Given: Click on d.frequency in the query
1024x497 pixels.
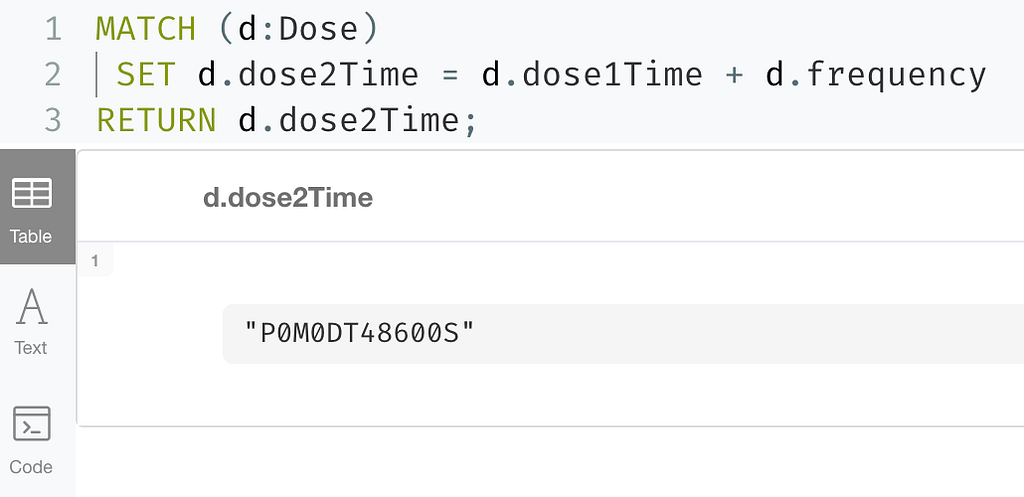Looking at the screenshot, I should coord(876,76).
